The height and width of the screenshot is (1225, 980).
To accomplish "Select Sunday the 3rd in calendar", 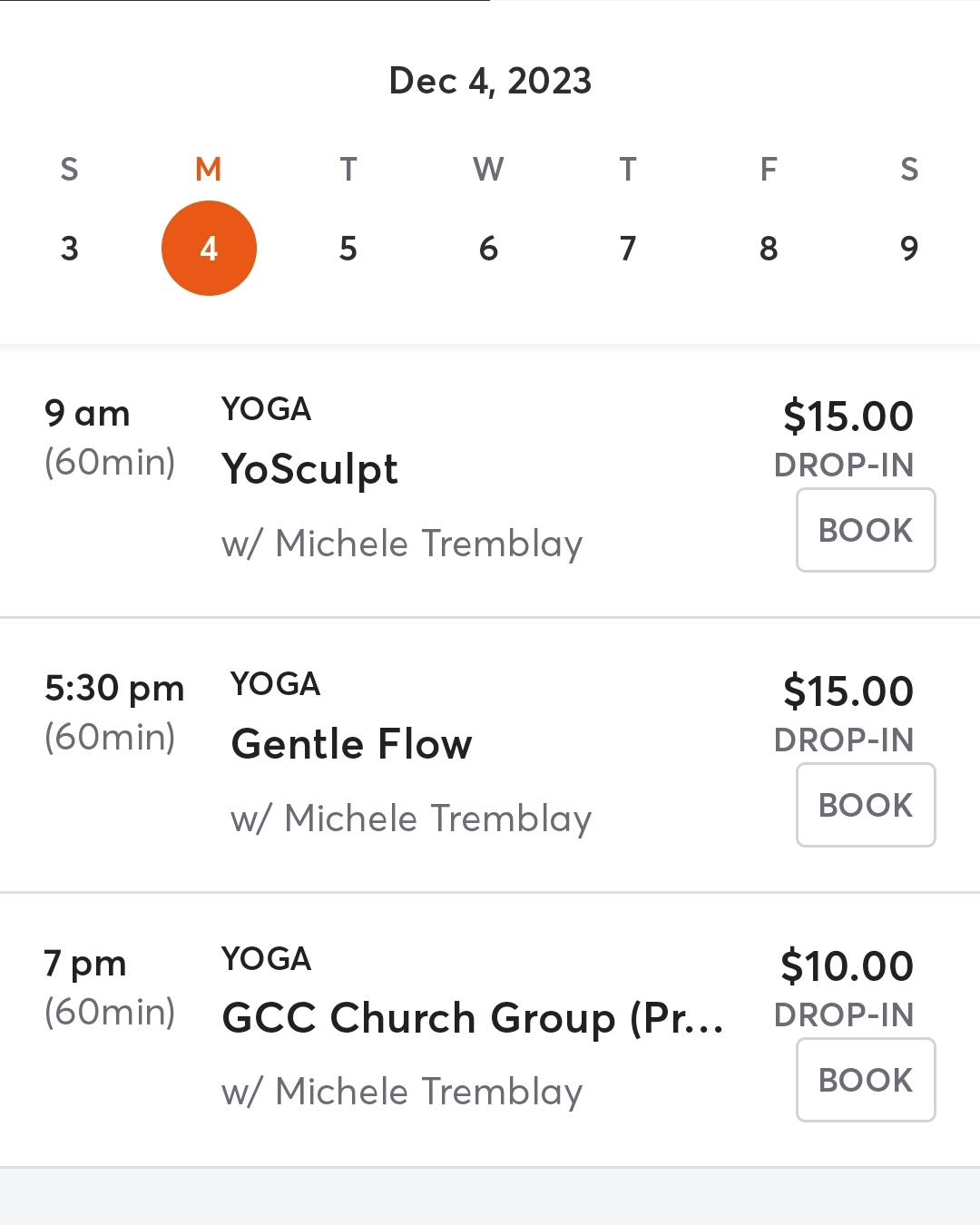I will pyautogui.click(x=69, y=248).
